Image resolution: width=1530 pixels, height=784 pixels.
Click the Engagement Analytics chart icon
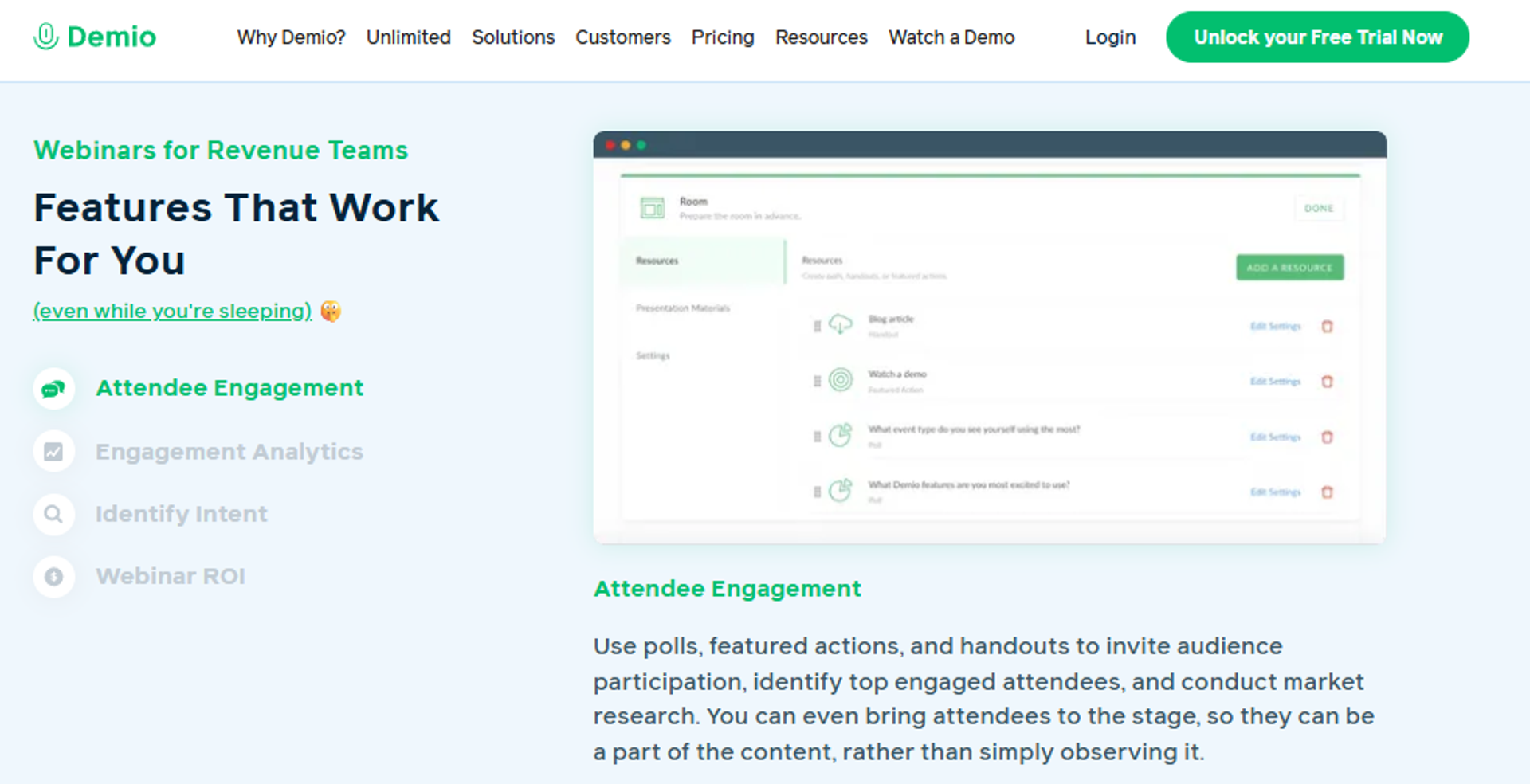point(53,452)
